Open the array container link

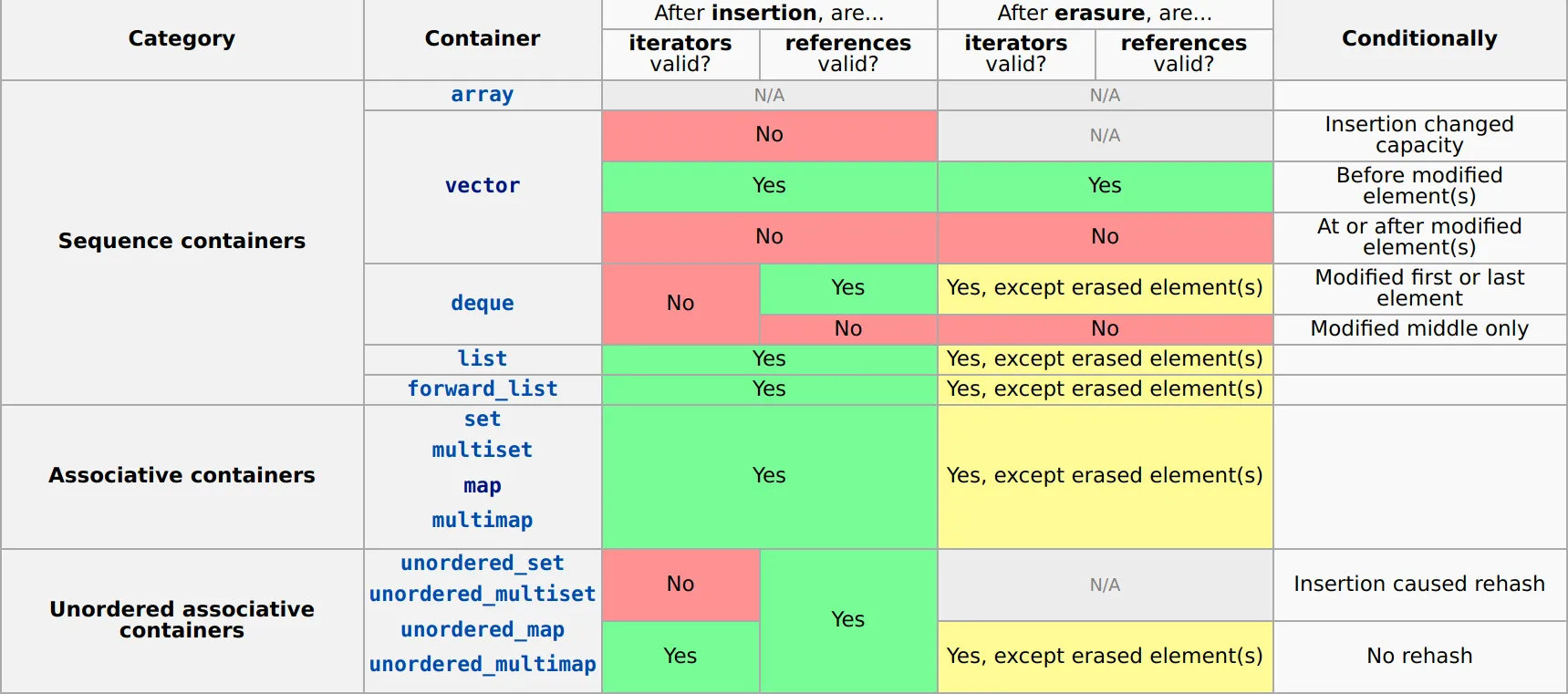[482, 95]
